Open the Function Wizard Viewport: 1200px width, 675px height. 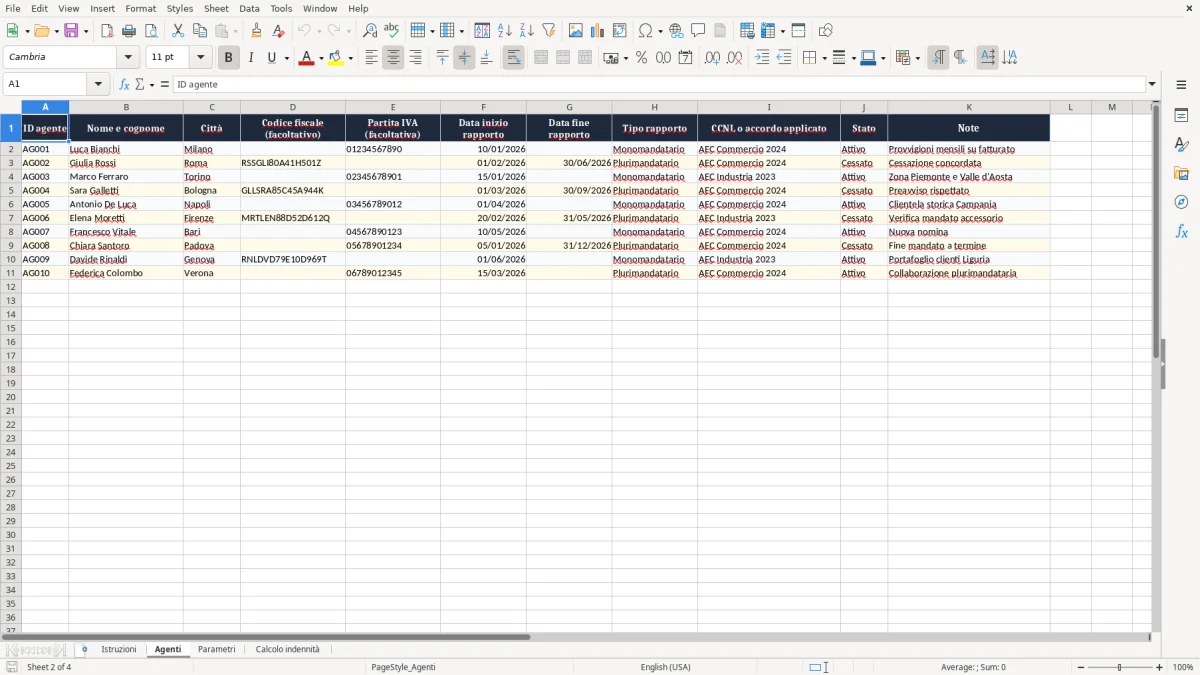pos(125,84)
